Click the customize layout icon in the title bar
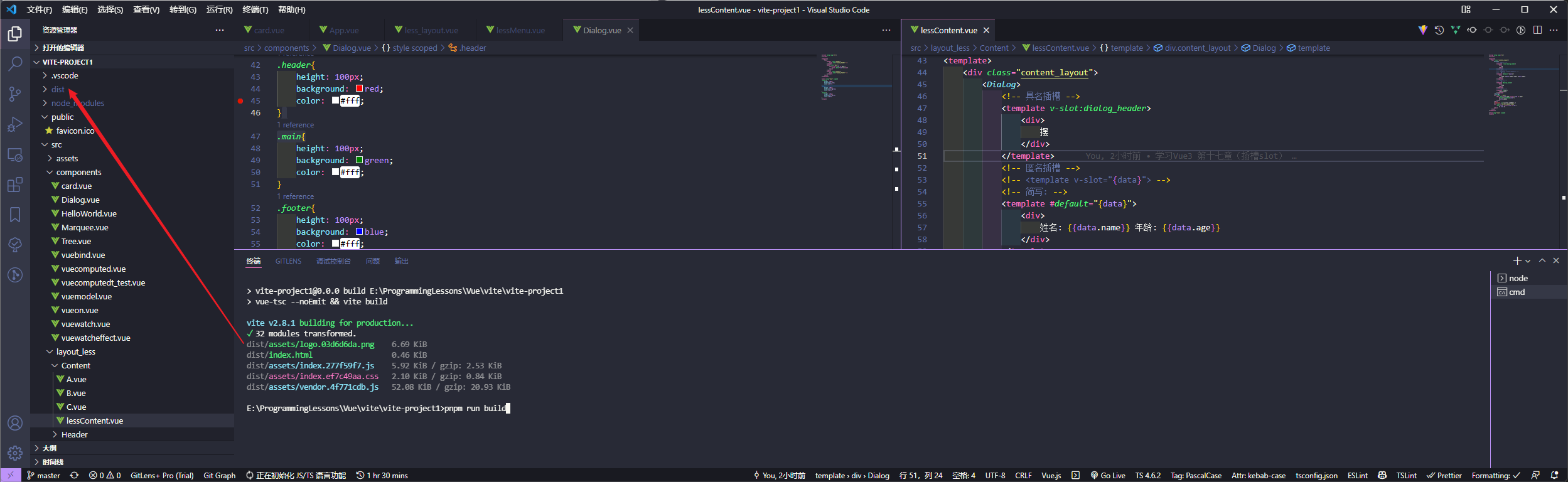Image resolution: width=1568 pixels, height=482 pixels. coord(1466,9)
